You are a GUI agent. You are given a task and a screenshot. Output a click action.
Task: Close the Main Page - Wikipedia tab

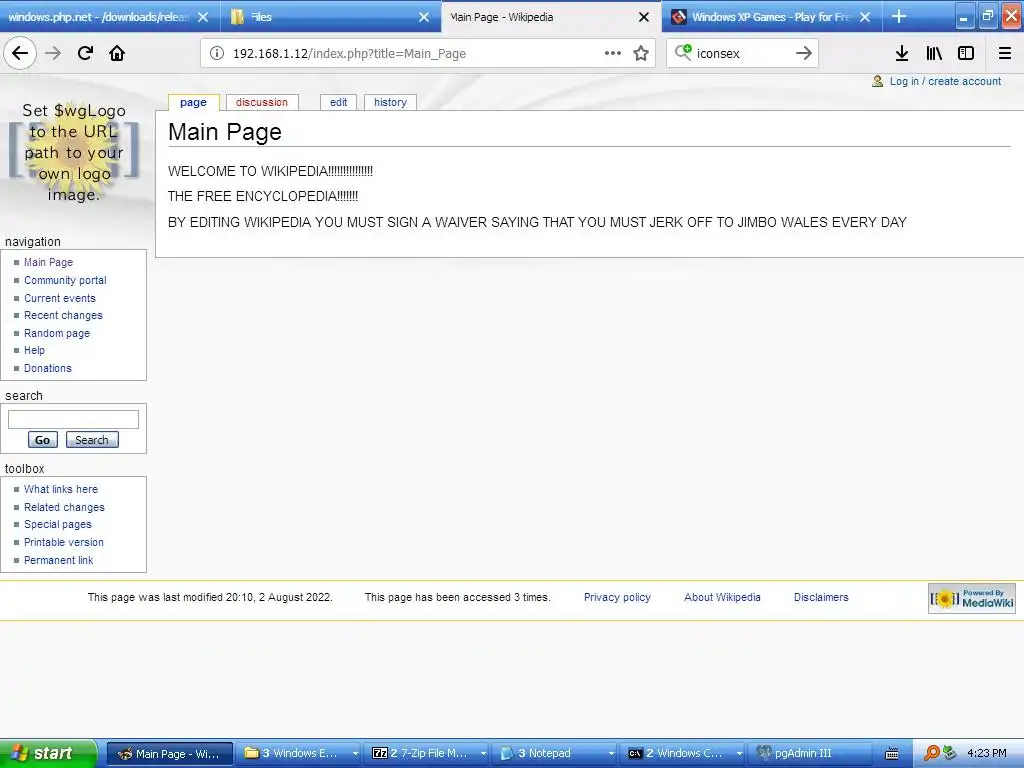click(x=644, y=17)
